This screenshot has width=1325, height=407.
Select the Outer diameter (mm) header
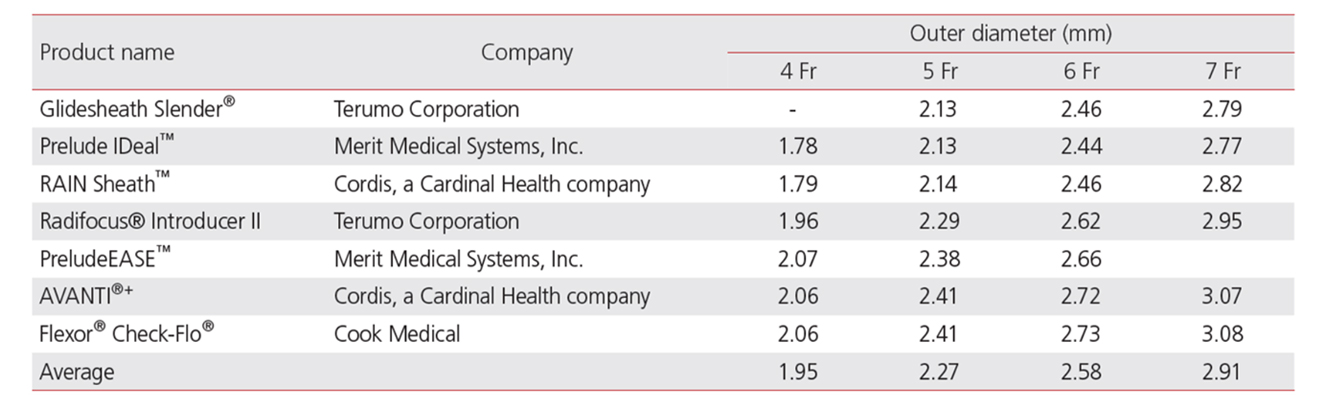(x=1010, y=33)
